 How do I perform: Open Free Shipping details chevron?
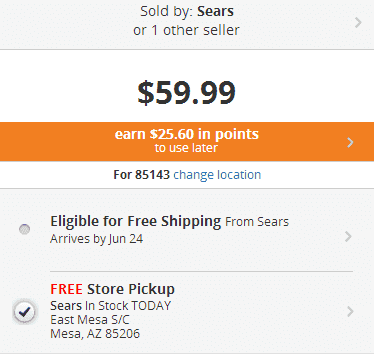tap(348, 236)
